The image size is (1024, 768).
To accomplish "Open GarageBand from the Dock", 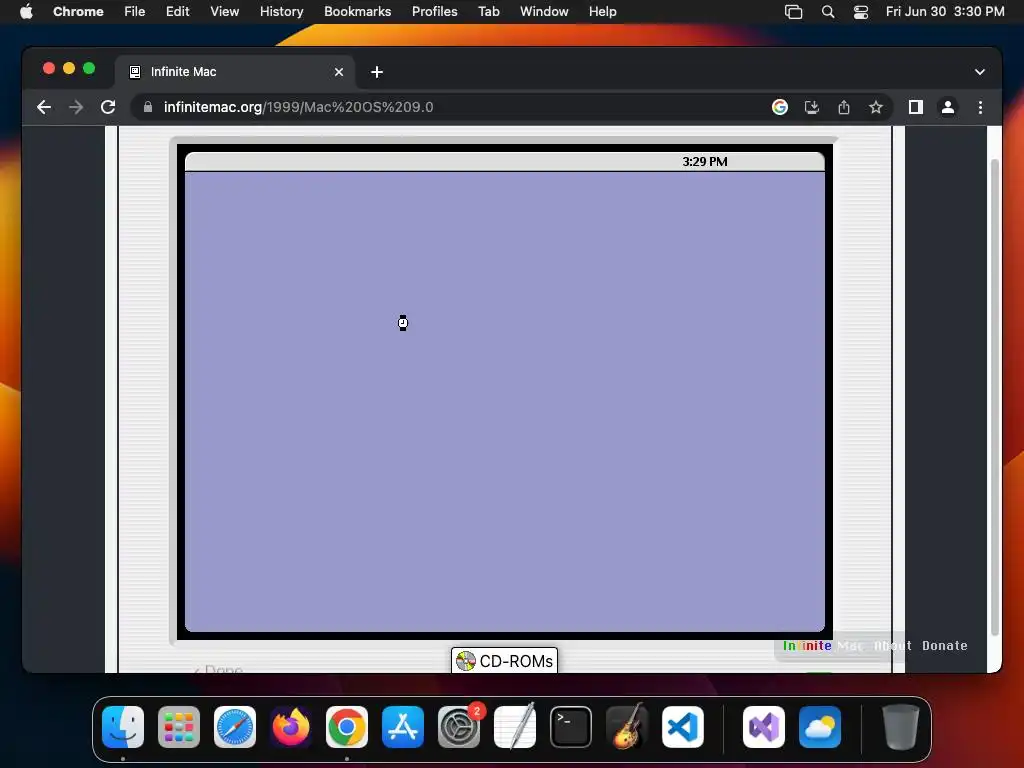I will click(x=627, y=727).
